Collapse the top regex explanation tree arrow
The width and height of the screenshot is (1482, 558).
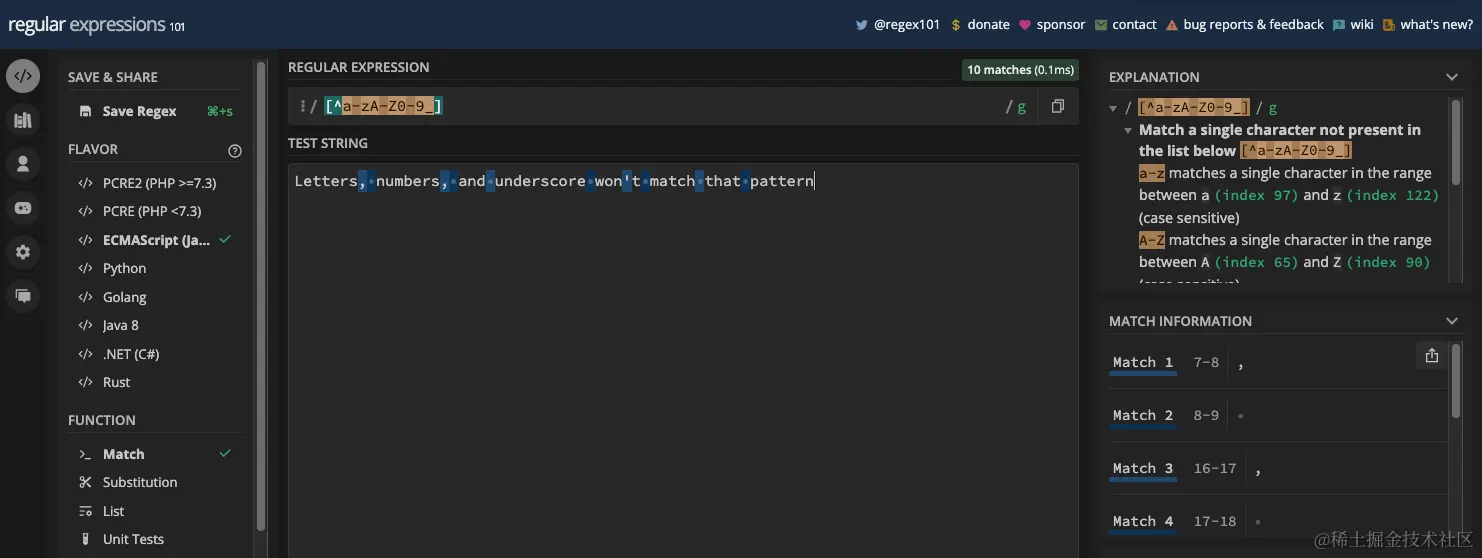[1114, 108]
